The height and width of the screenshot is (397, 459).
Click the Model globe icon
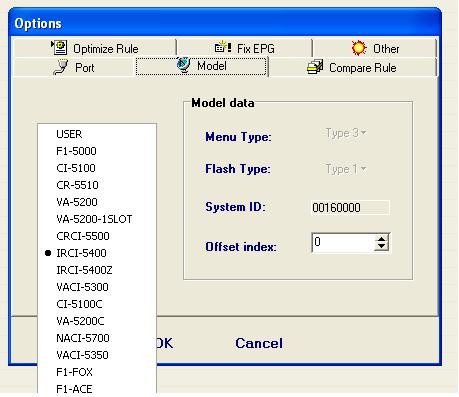point(183,65)
